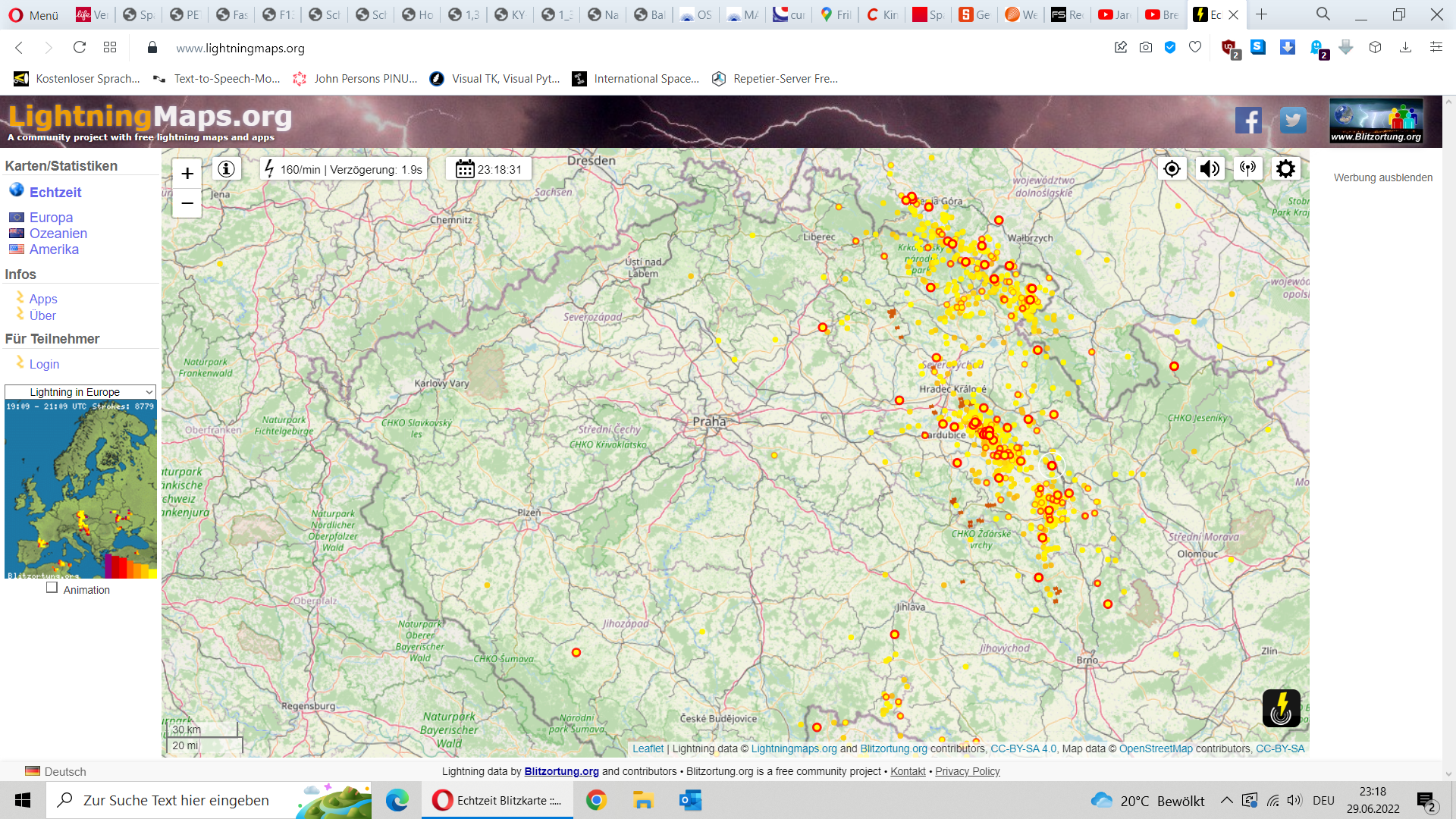
Task: Open Google Chrome from taskbar
Action: pyautogui.click(x=596, y=800)
